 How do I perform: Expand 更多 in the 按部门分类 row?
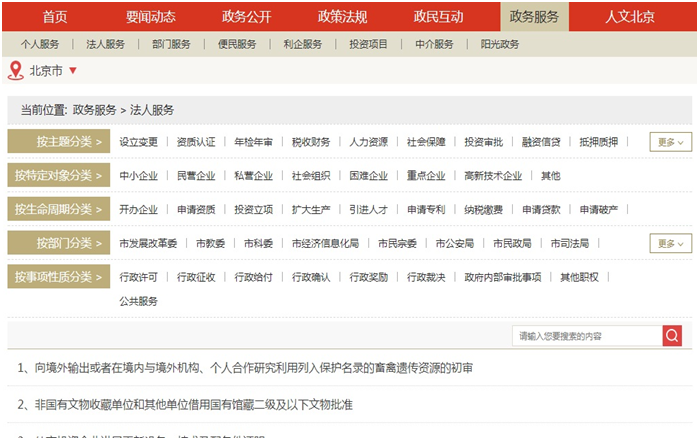click(x=670, y=243)
